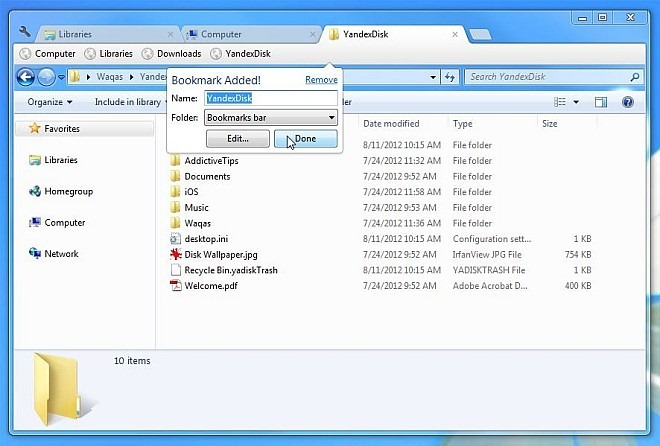Image resolution: width=660 pixels, height=446 pixels.
Task: Click the Disk Wallpaper.jpg IrfanView icon
Action: (x=176, y=254)
